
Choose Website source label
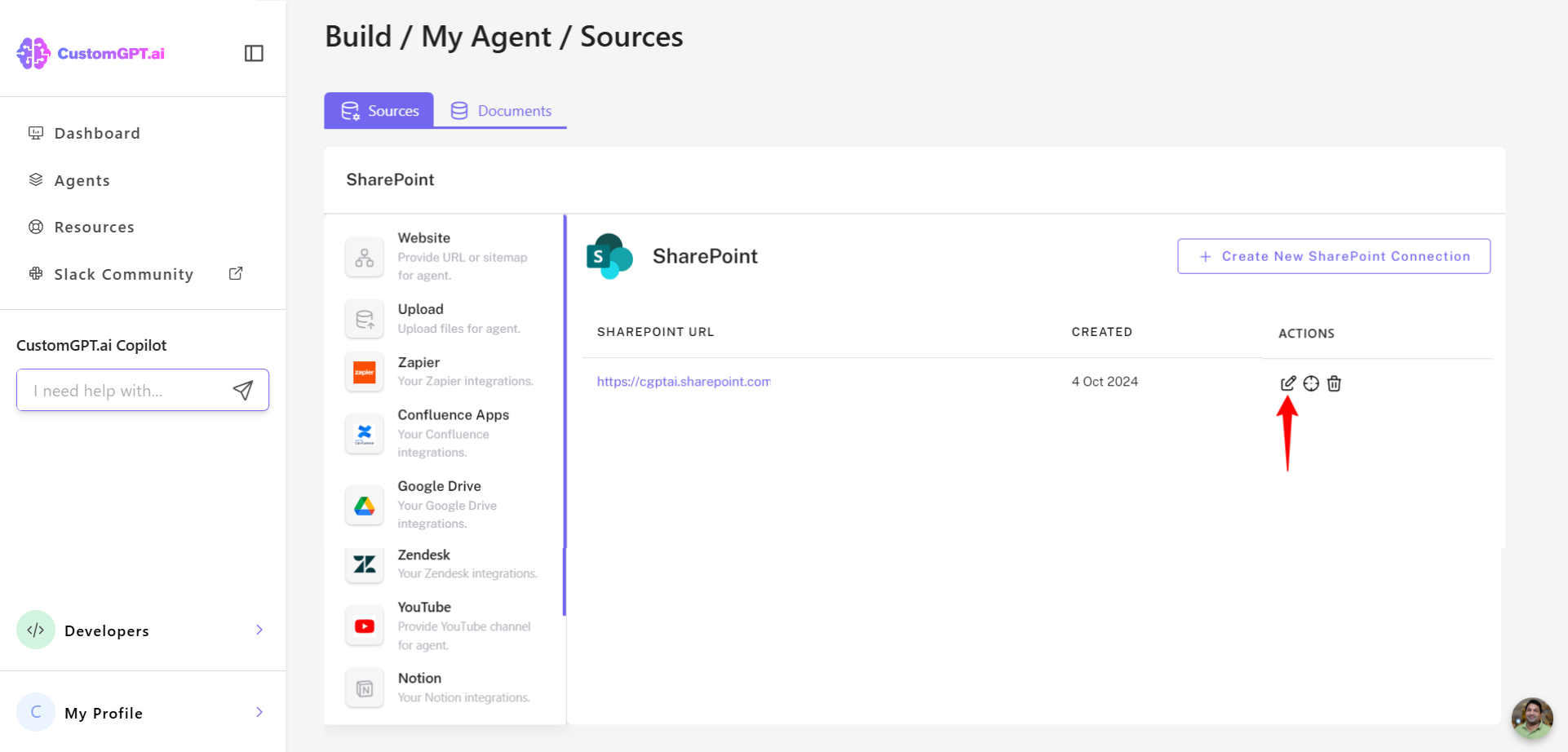tap(424, 238)
